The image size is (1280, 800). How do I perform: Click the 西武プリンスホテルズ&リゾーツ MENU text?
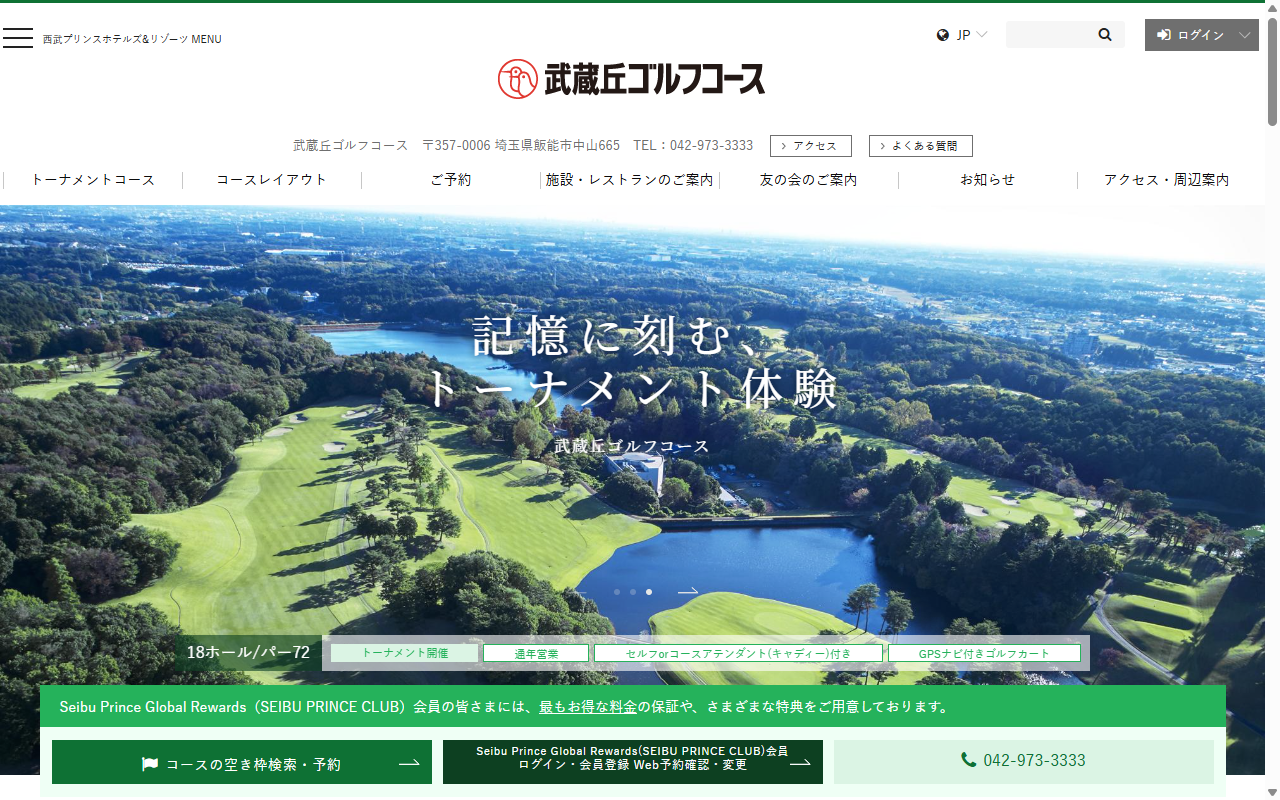point(132,39)
